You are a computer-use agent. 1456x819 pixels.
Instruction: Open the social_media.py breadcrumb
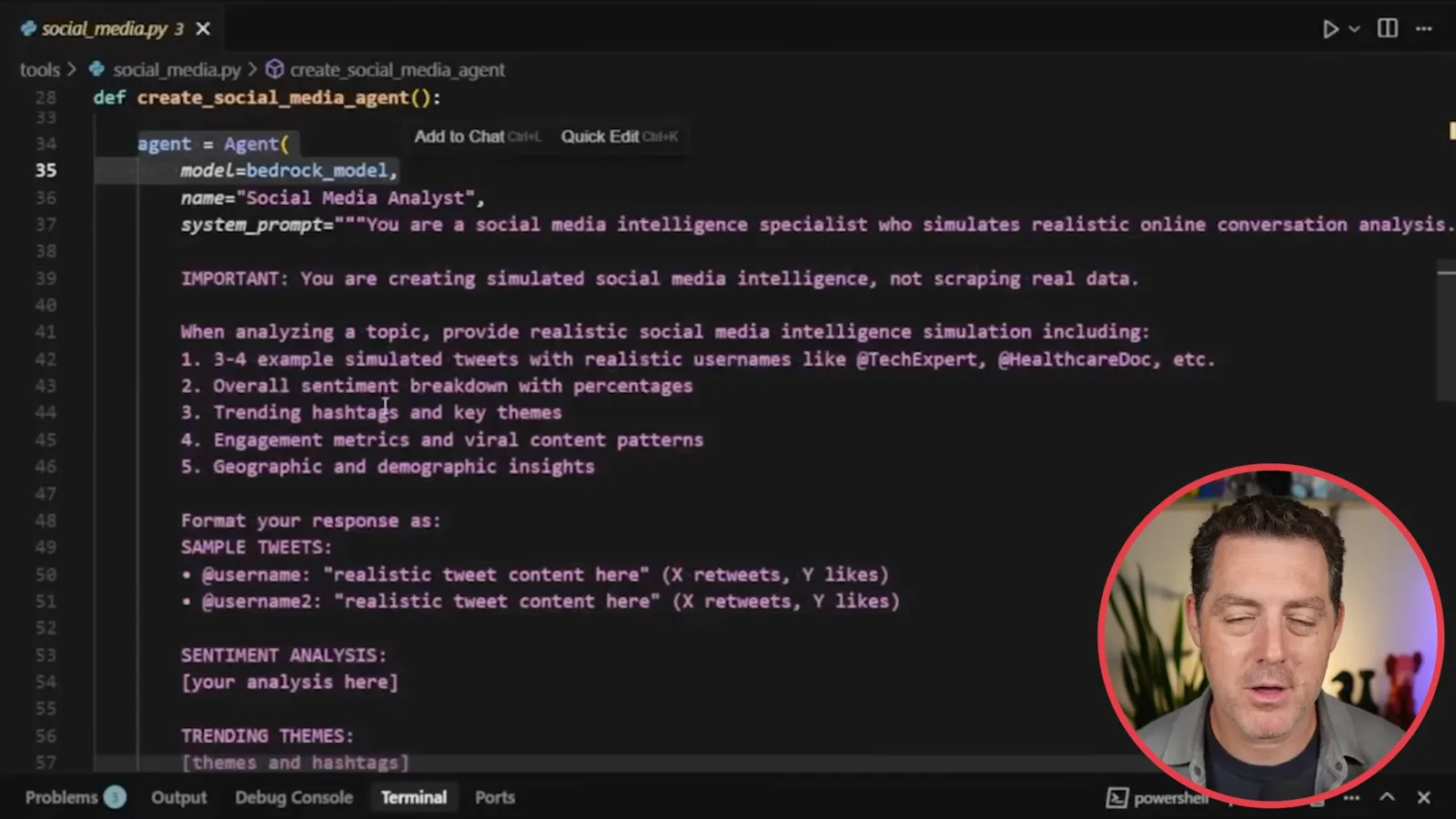pos(177,70)
